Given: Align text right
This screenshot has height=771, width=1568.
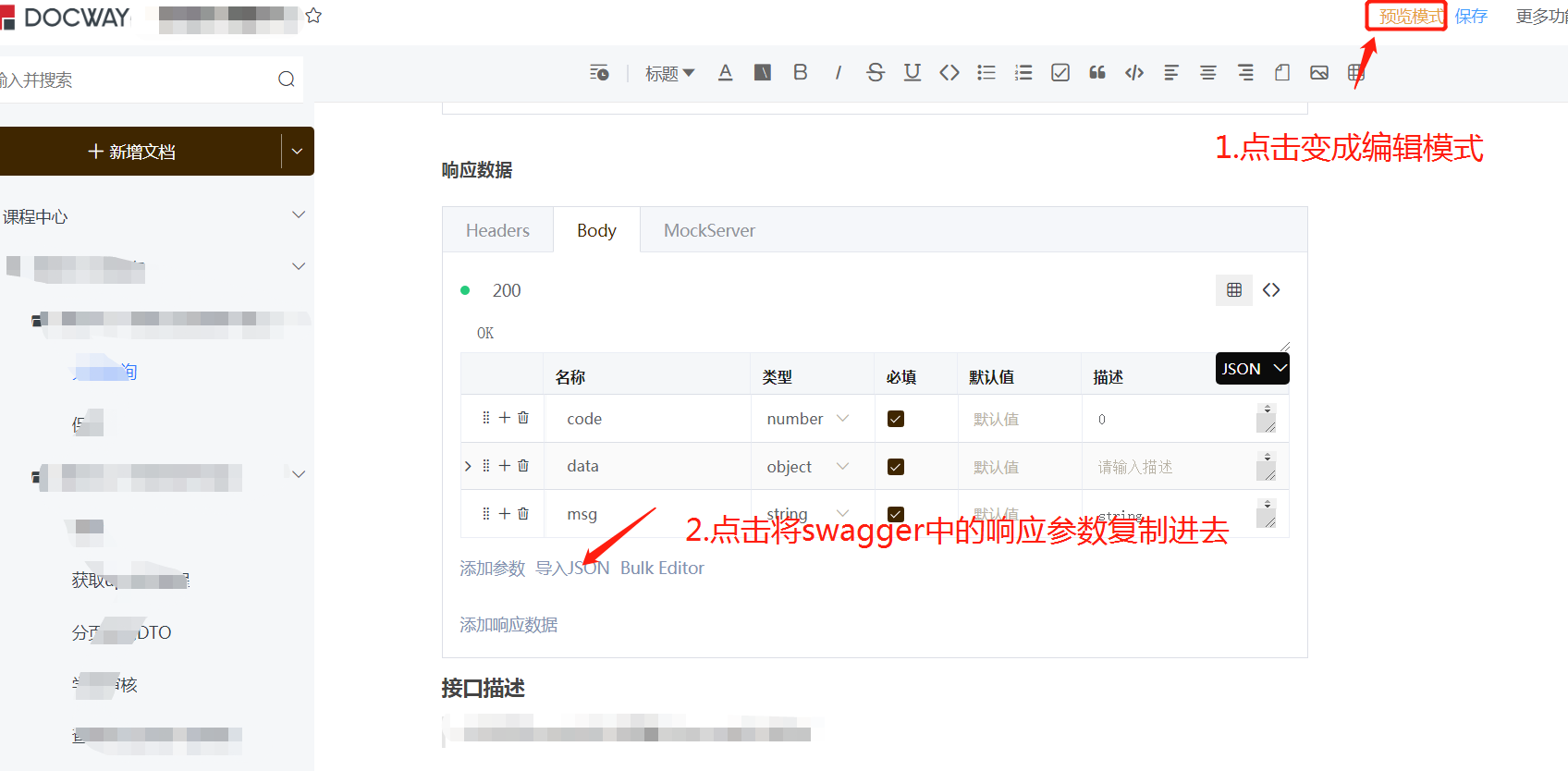Looking at the screenshot, I should point(1245,72).
